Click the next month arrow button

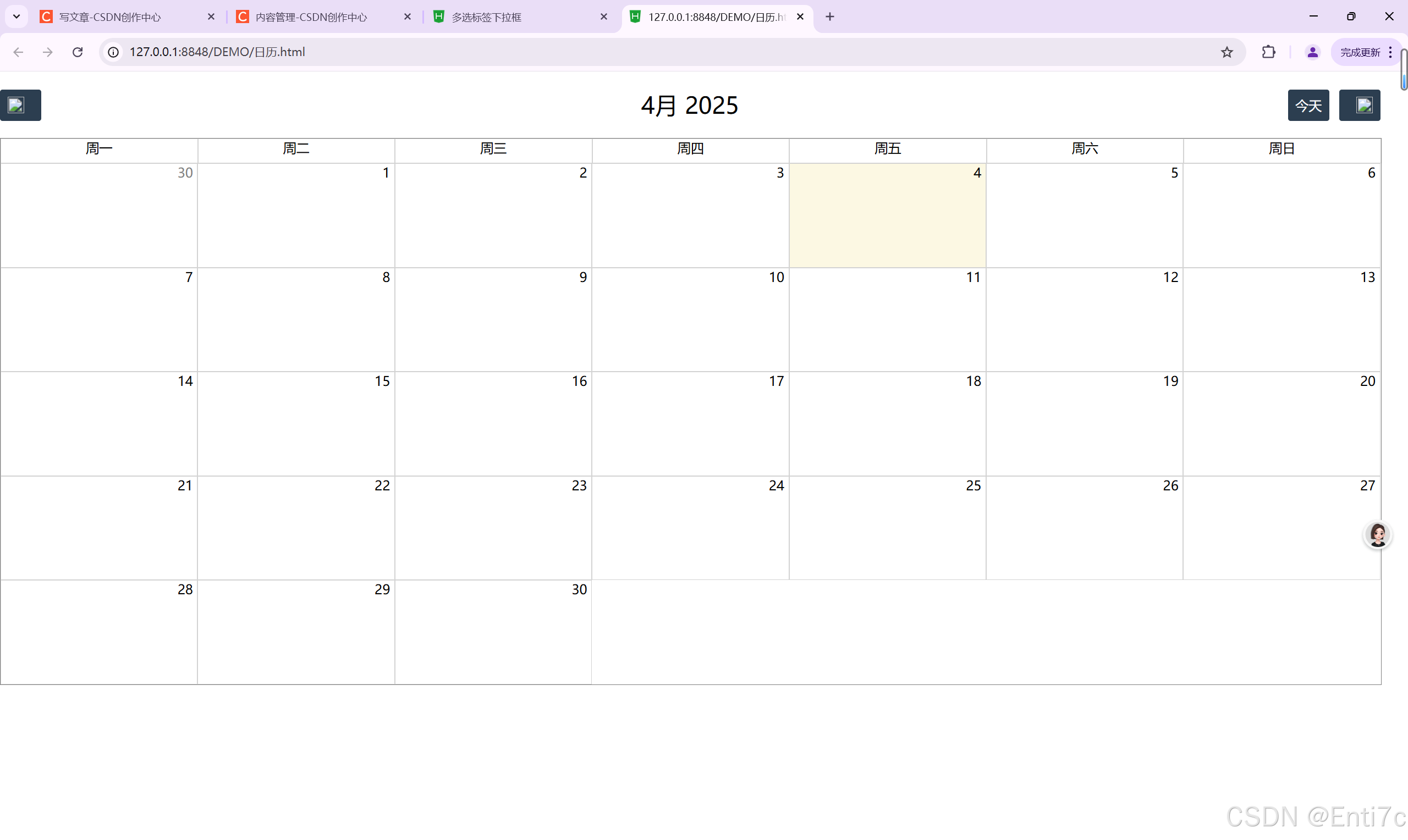[1359, 106]
